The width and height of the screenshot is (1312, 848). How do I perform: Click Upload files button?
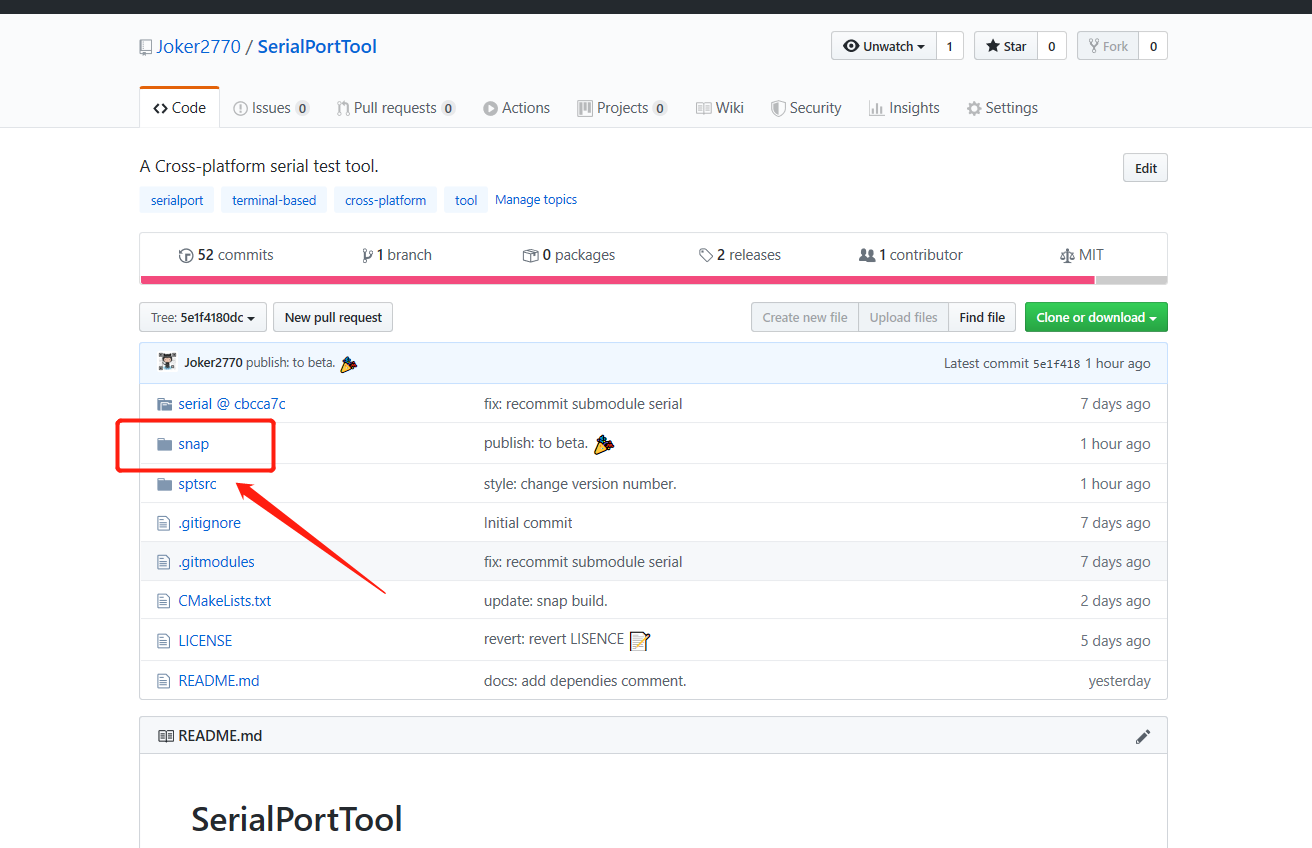pos(903,317)
